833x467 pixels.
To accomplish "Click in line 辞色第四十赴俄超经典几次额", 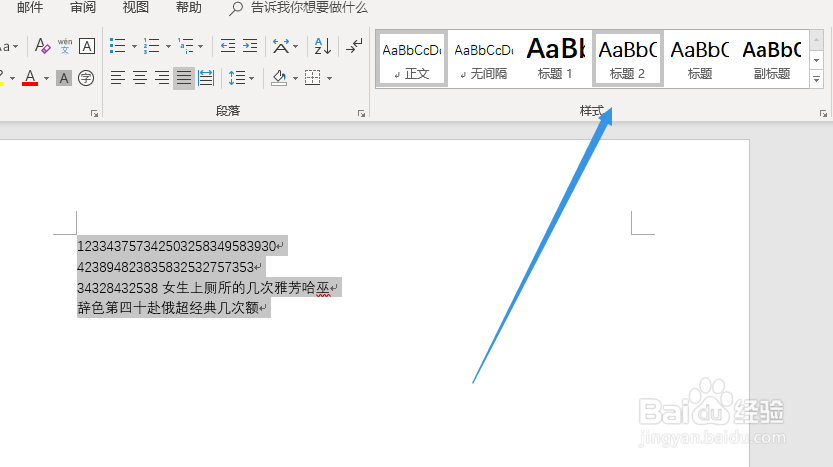I will coord(168,308).
